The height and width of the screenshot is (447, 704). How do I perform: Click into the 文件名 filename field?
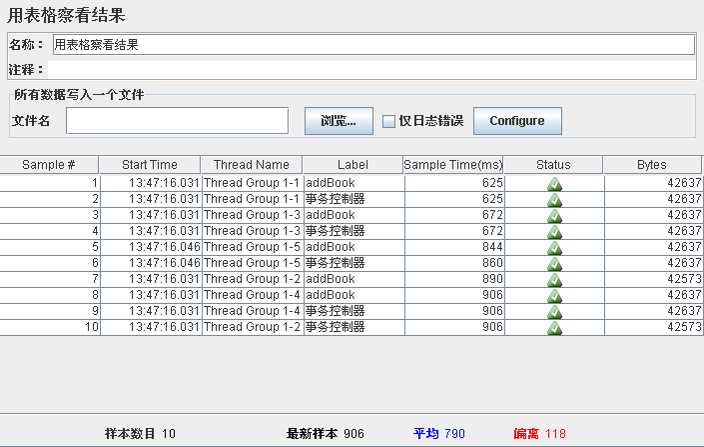pos(177,120)
